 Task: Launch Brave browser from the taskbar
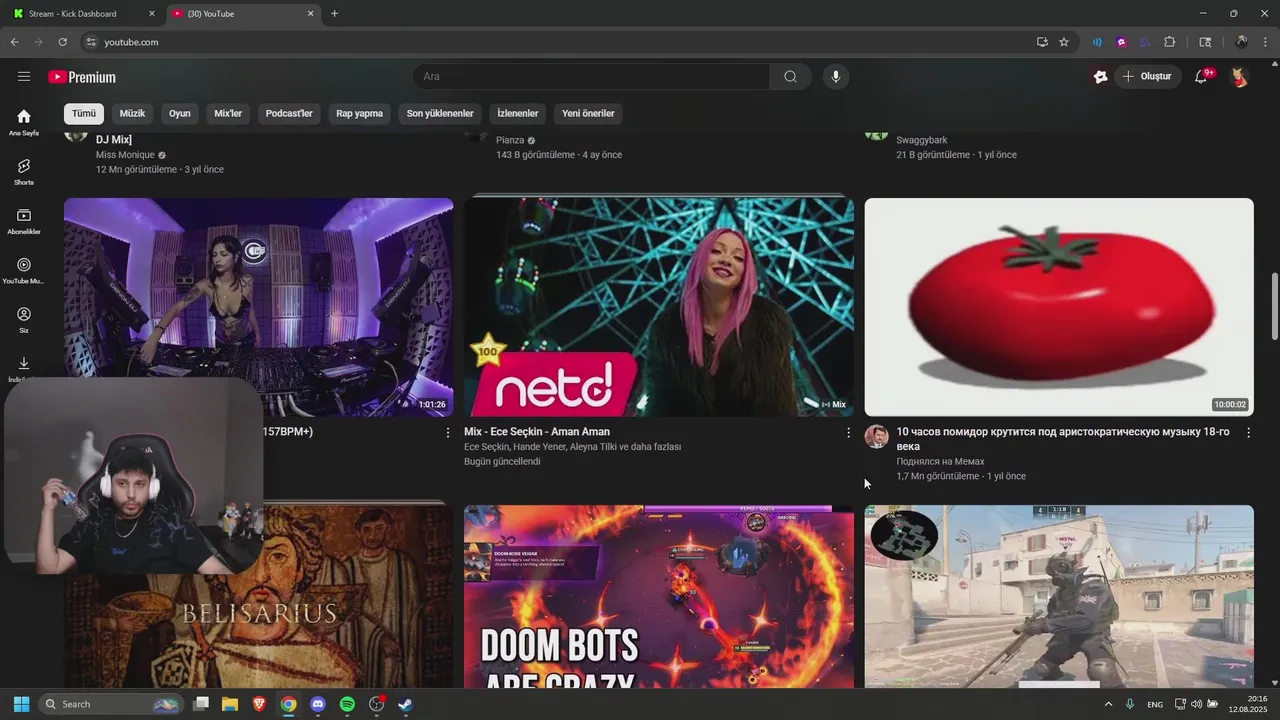coord(259,704)
